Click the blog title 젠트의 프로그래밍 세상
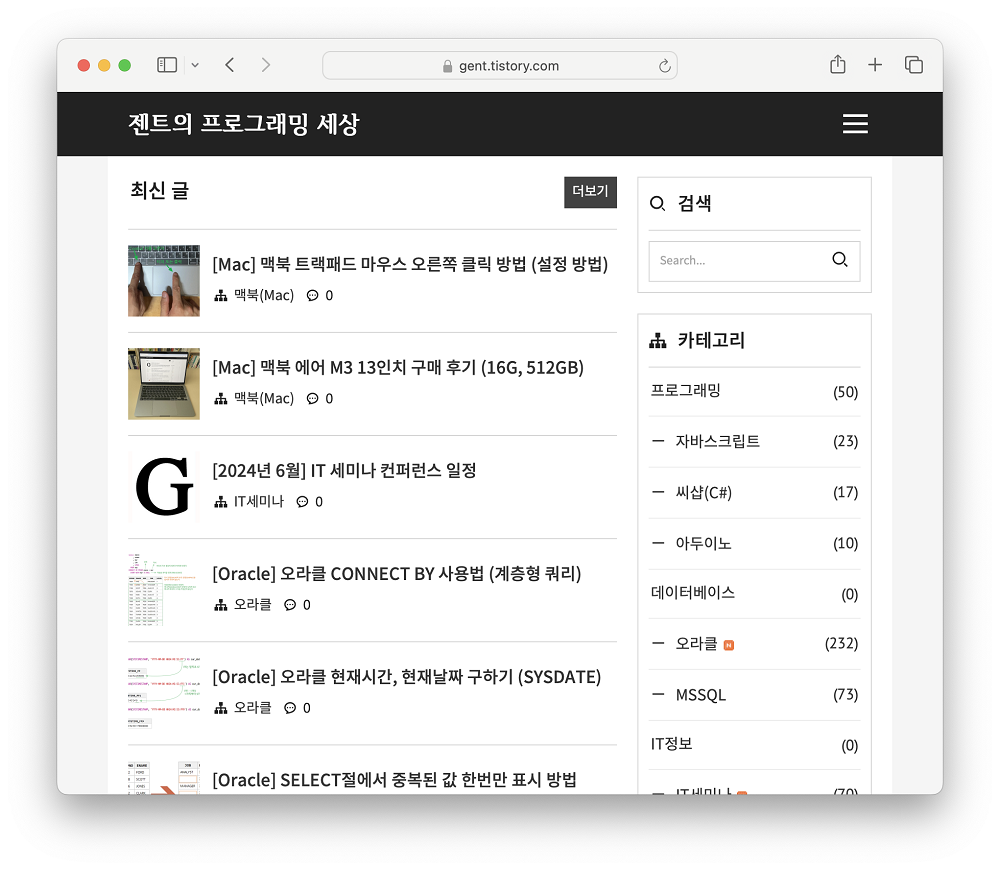The height and width of the screenshot is (870, 1000). coord(244,124)
